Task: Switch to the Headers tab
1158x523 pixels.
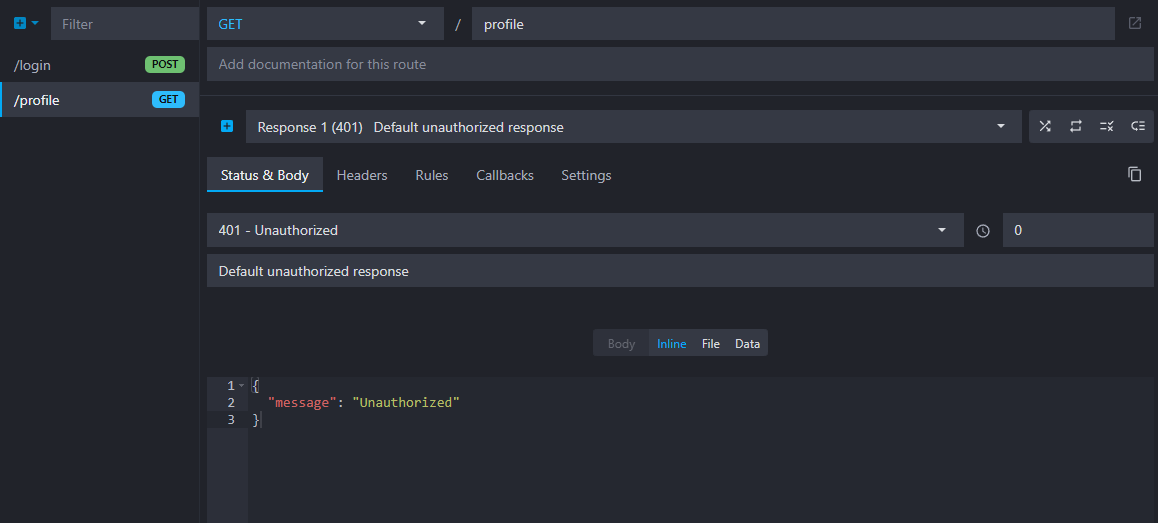Action: [362, 175]
